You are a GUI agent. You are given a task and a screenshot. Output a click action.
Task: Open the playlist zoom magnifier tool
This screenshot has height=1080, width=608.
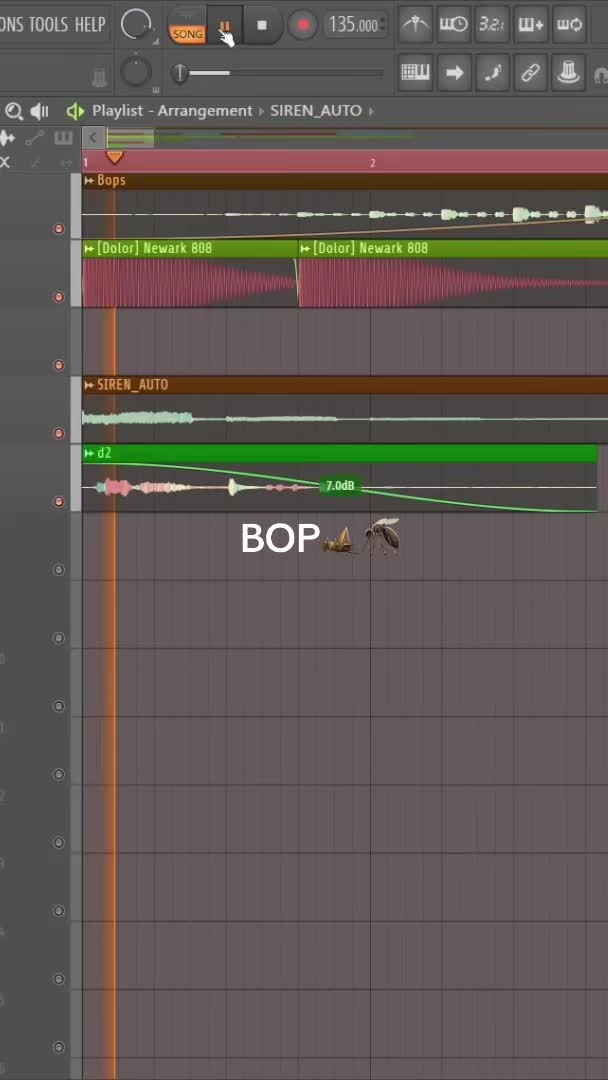(x=14, y=111)
